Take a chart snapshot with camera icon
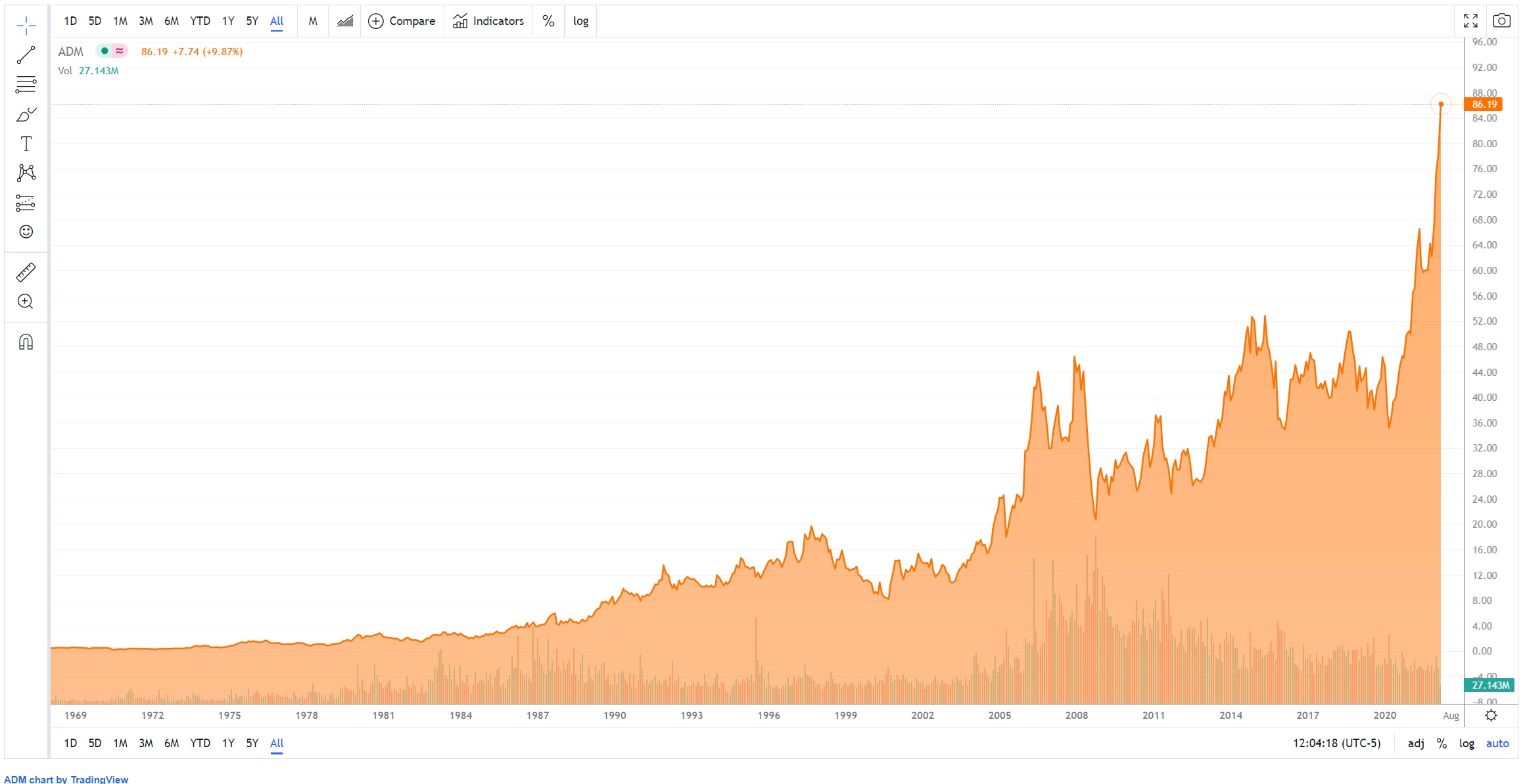The height and width of the screenshot is (784, 1525). coord(1501,21)
